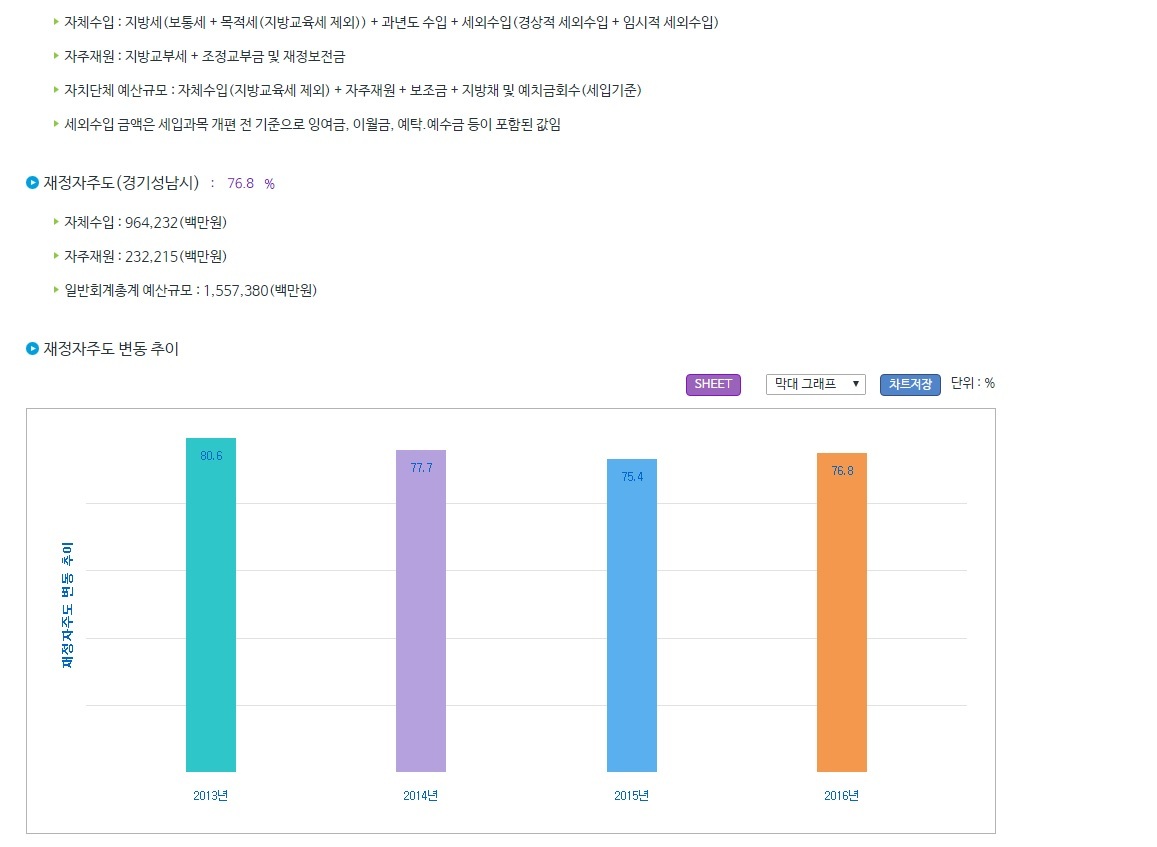Click the 76.8 % percentage value in heading
This screenshot has height=847, width=1157.
point(251,184)
